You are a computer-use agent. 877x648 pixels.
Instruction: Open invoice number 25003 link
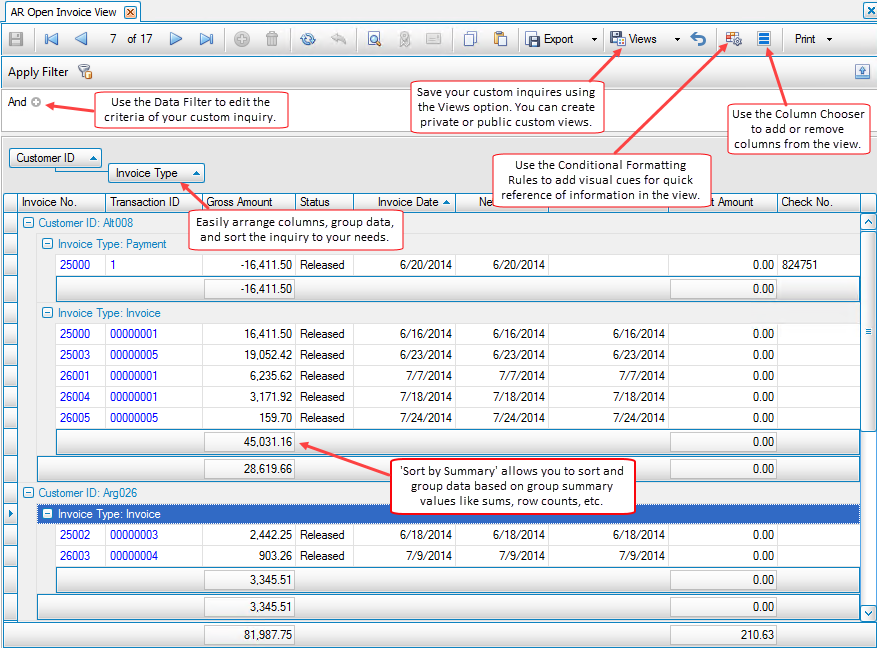(x=74, y=355)
